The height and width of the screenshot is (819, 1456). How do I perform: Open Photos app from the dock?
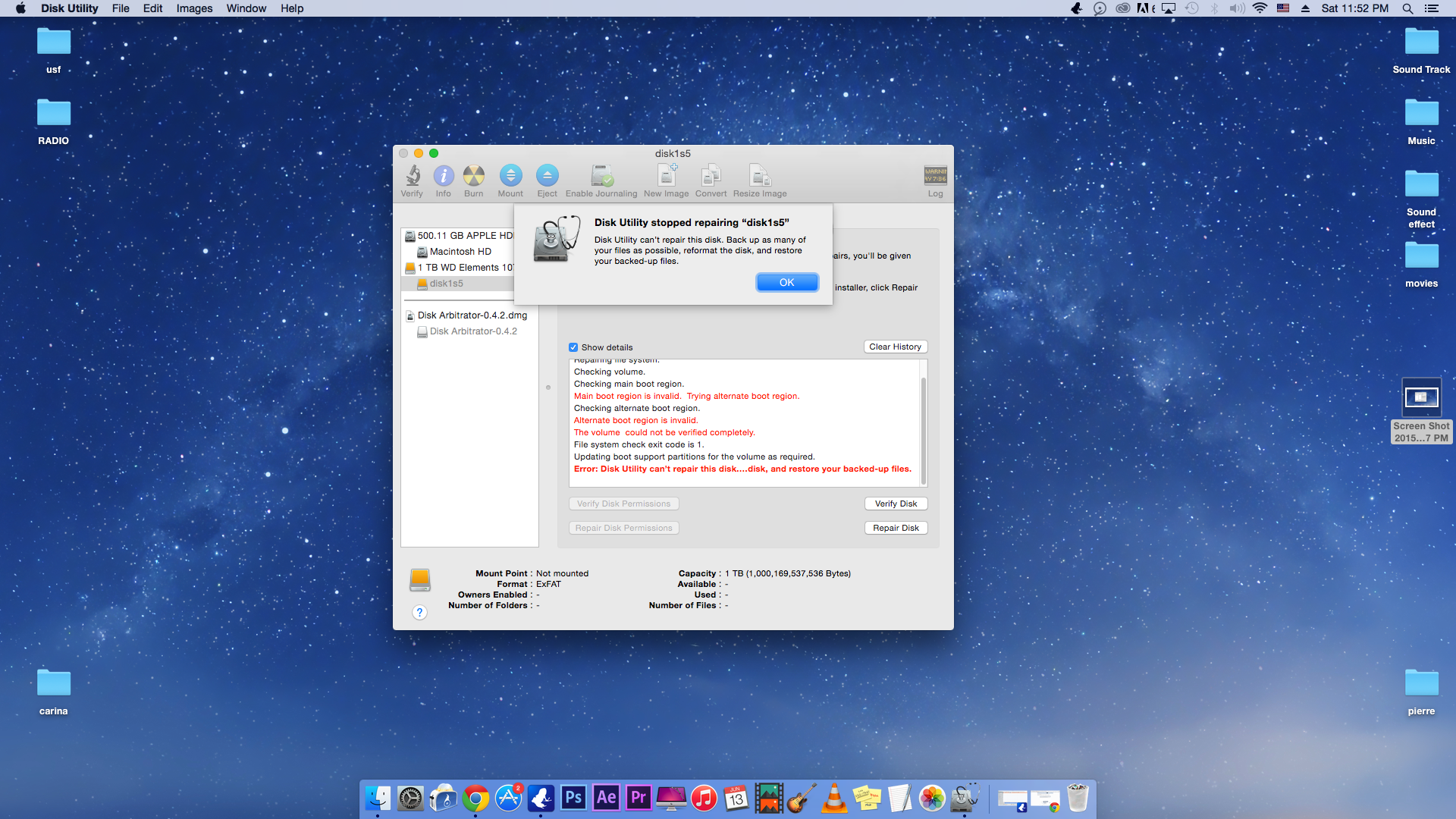pos(932,798)
